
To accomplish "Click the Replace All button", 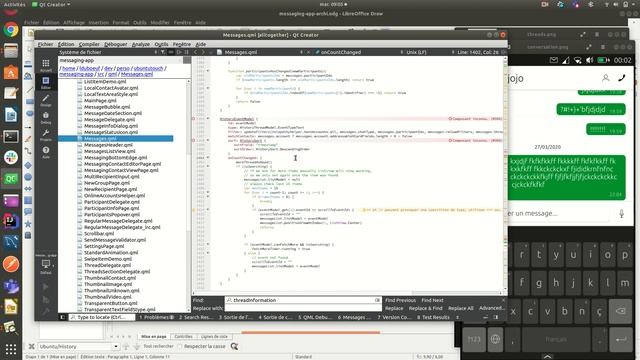I will coord(461,308).
